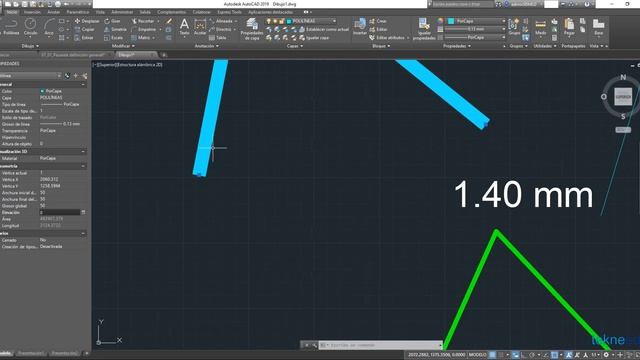Toggle quick select in Properties palette
This screenshot has height=360, width=640.
pos(84,76)
